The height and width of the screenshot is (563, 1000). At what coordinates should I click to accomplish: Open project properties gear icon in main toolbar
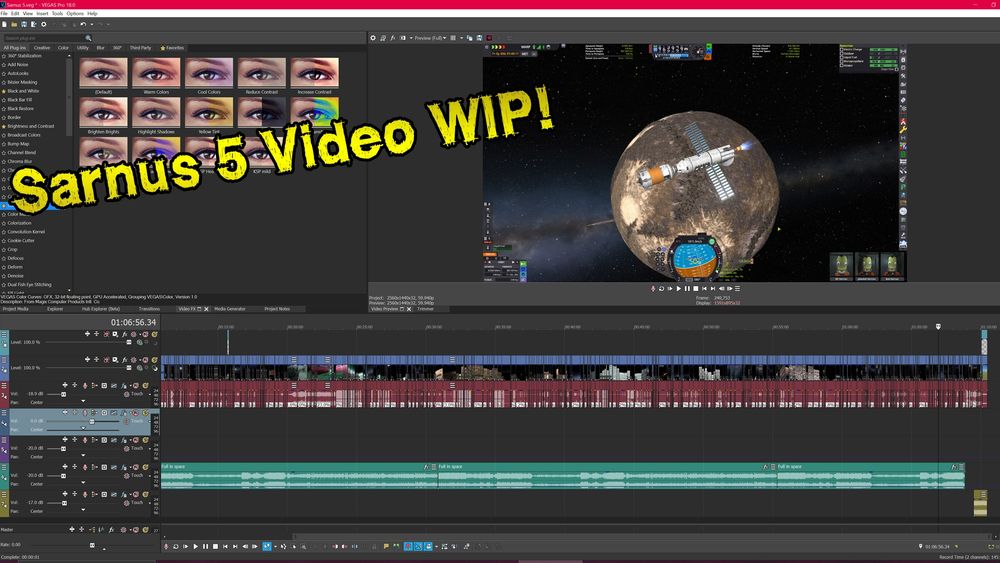pyautogui.click(x=43, y=24)
